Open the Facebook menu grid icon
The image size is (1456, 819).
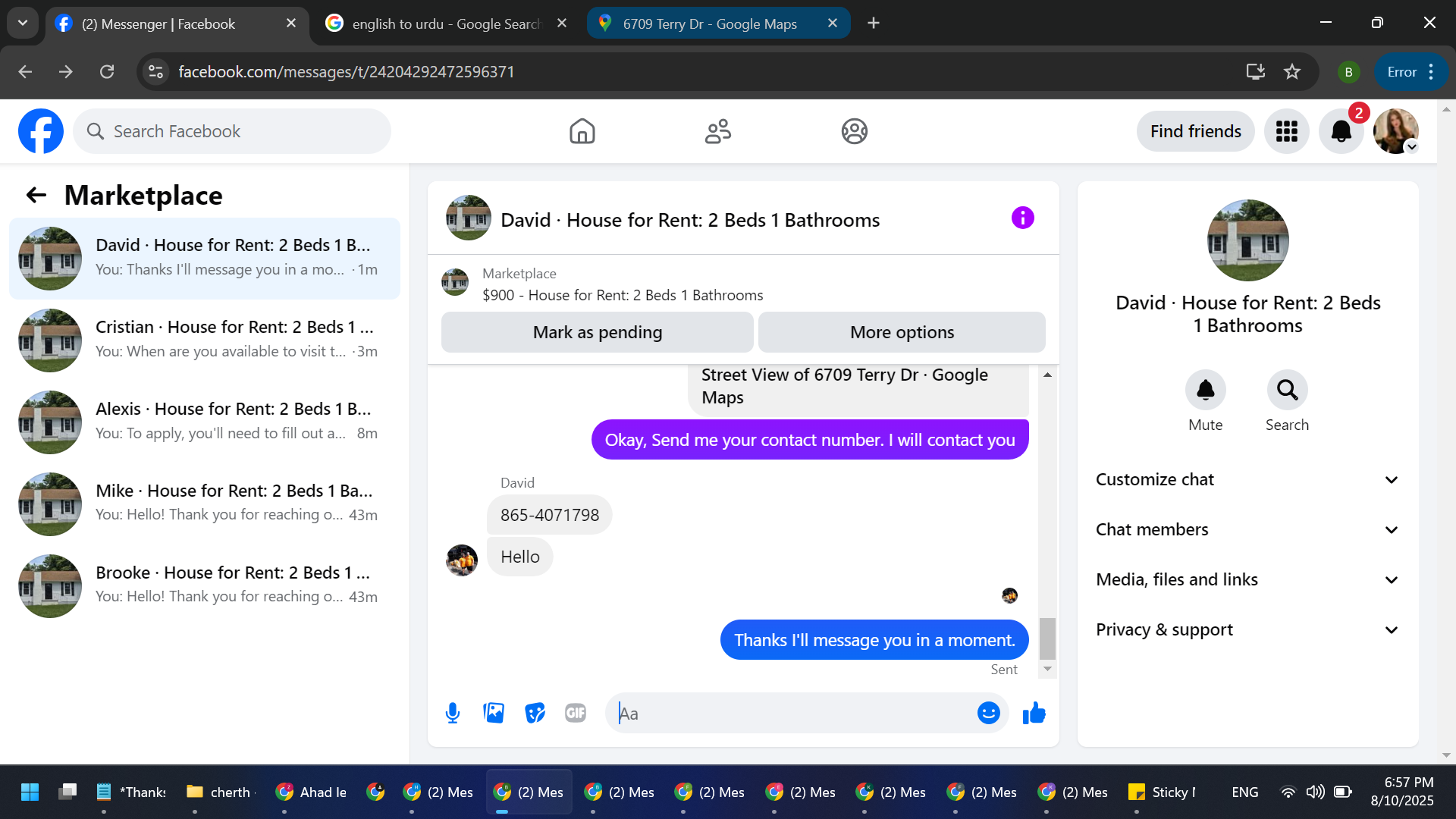coord(1286,131)
